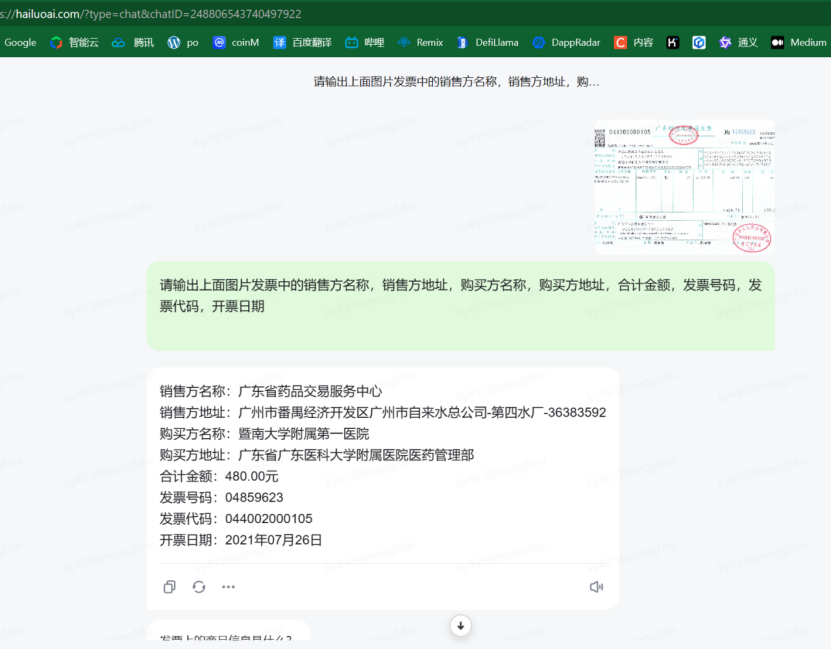Image resolution: width=831 pixels, height=650 pixels.
Task: Open the 通义 bookmark
Action: click(x=738, y=42)
